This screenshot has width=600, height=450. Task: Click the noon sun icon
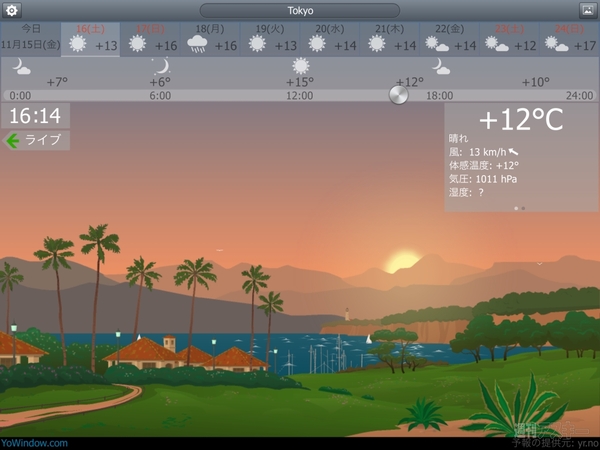[x=301, y=66]
